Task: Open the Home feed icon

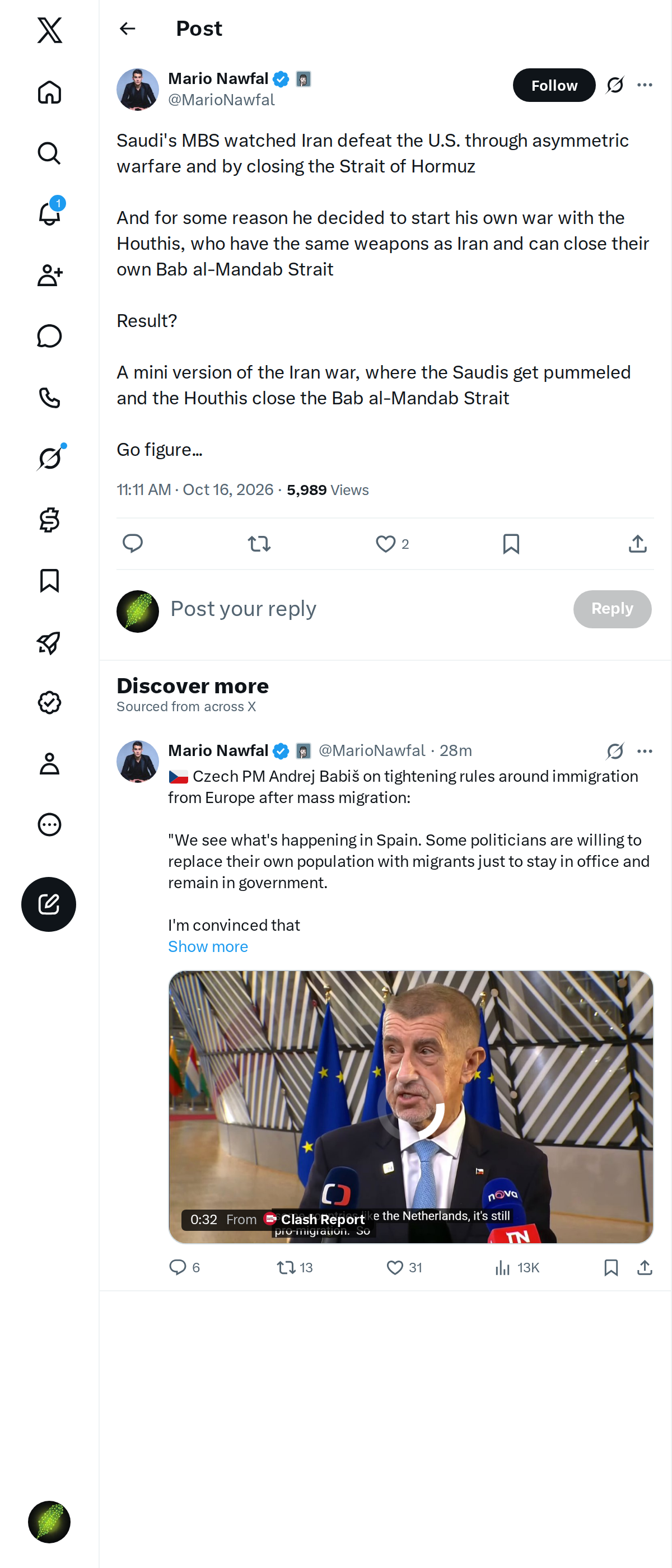Action: click(x=49, y=92)
